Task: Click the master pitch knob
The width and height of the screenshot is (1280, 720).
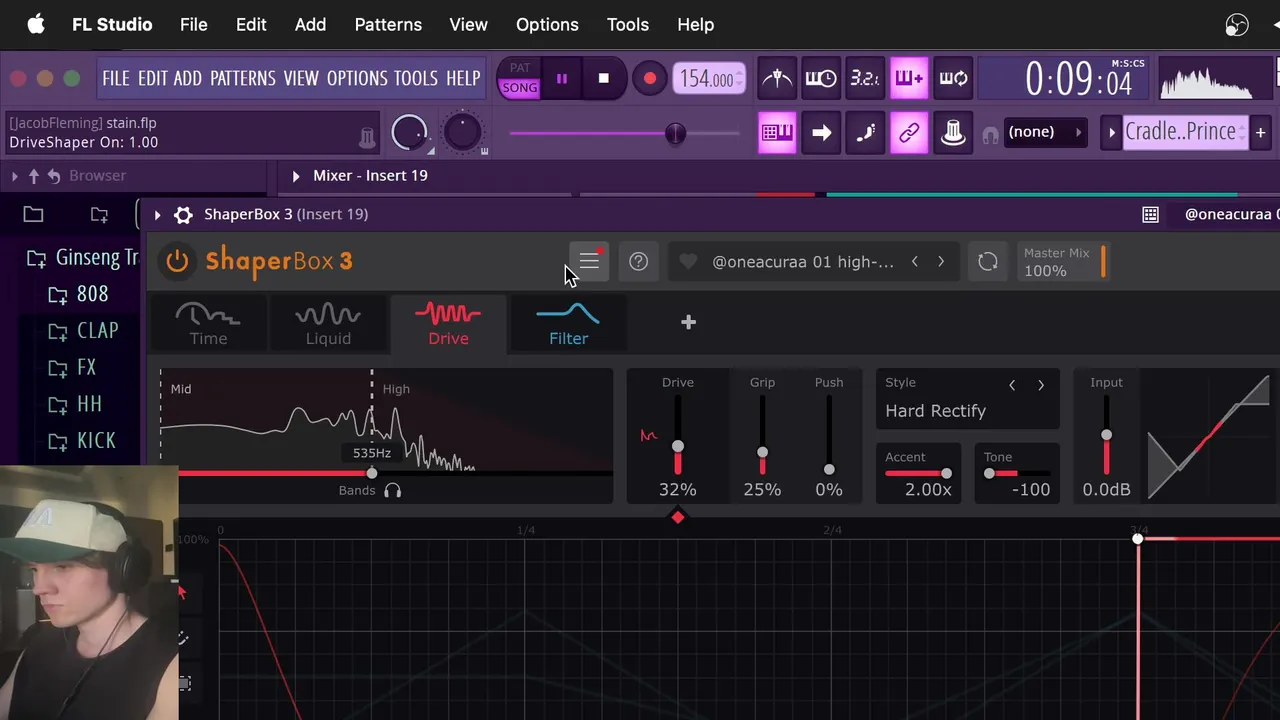Action: (462, 132)
